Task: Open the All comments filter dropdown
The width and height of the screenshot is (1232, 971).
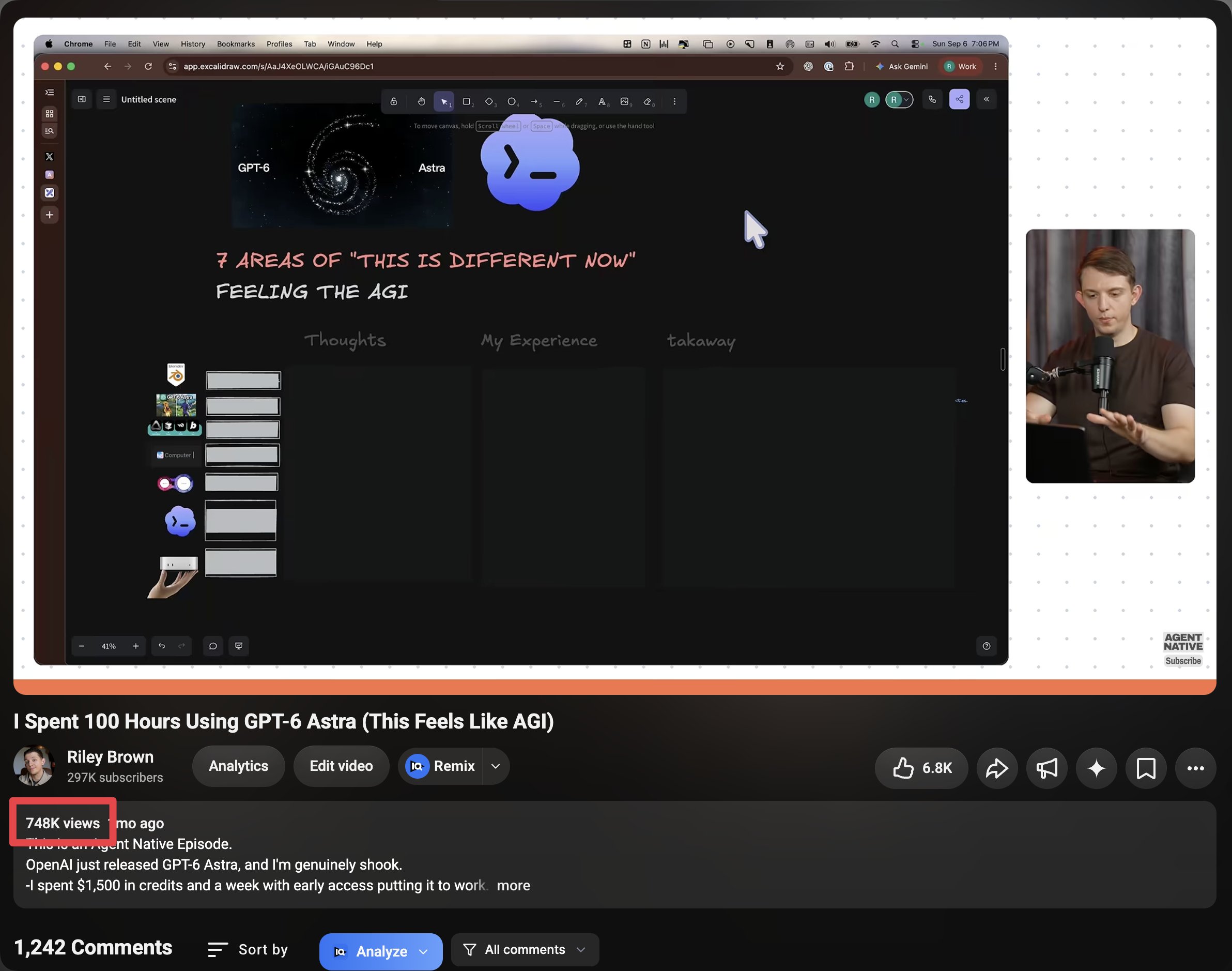Action: coord(525,949)
